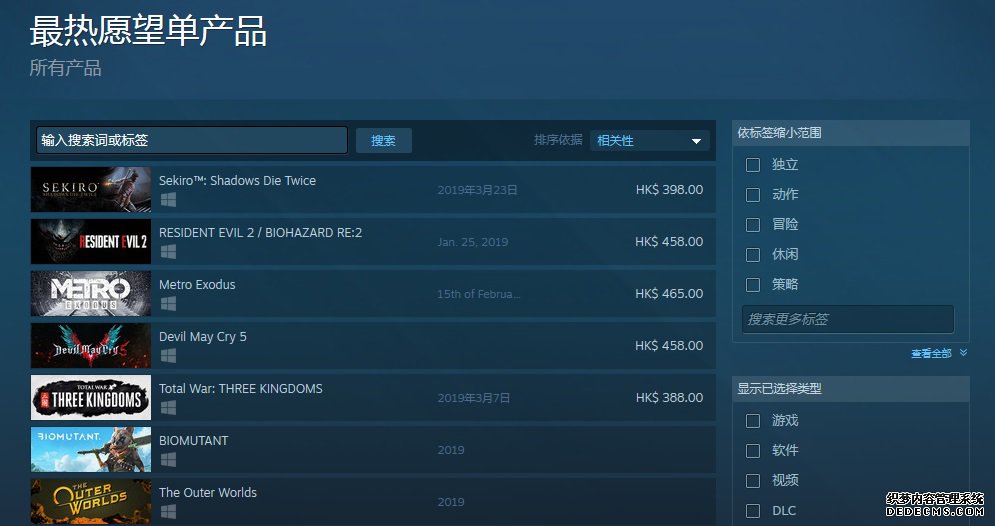The width and height of the screenshot is (995, 526).
Task: Focus the 搜索更多标签 tag search field
Action: pyautogui.click(x=848, y=319)
